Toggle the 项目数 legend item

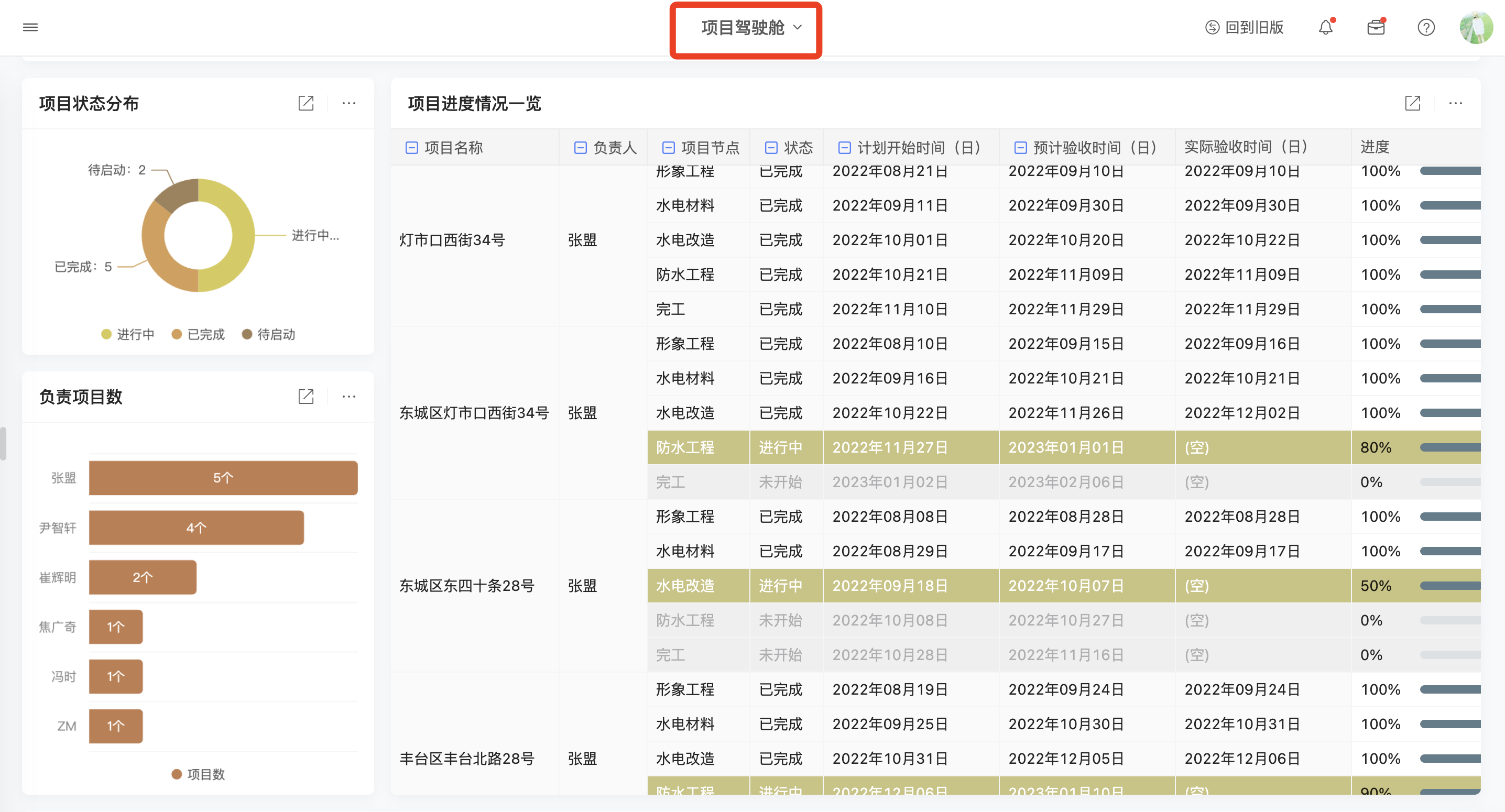(x=198, y=774)
